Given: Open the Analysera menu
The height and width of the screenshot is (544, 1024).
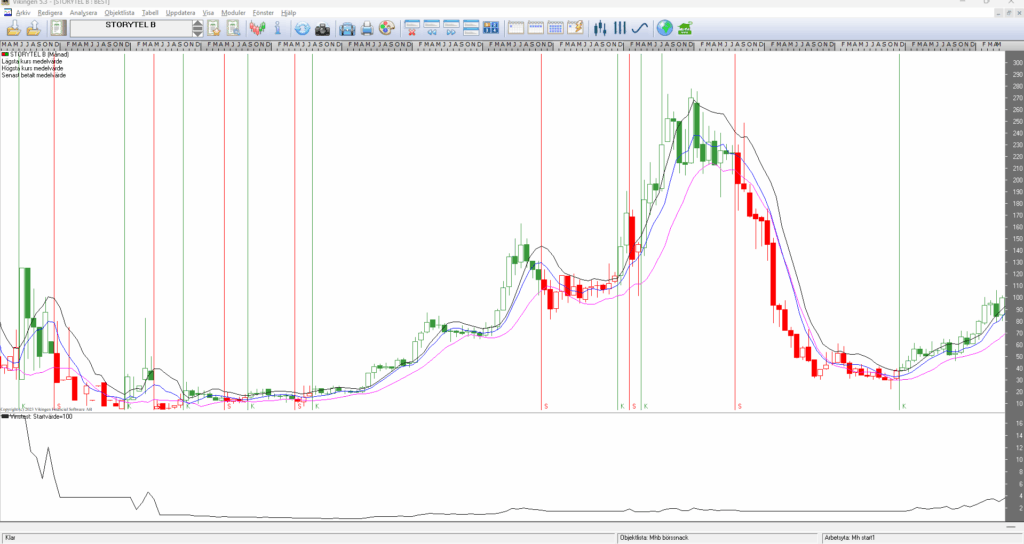Looking at the screenshot, I should 84,12.
